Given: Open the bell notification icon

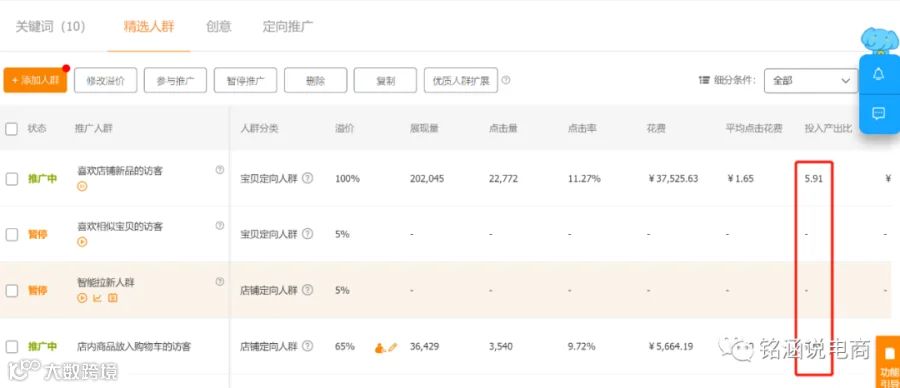Looking at the screenshot, I should [x=878, y=75].
